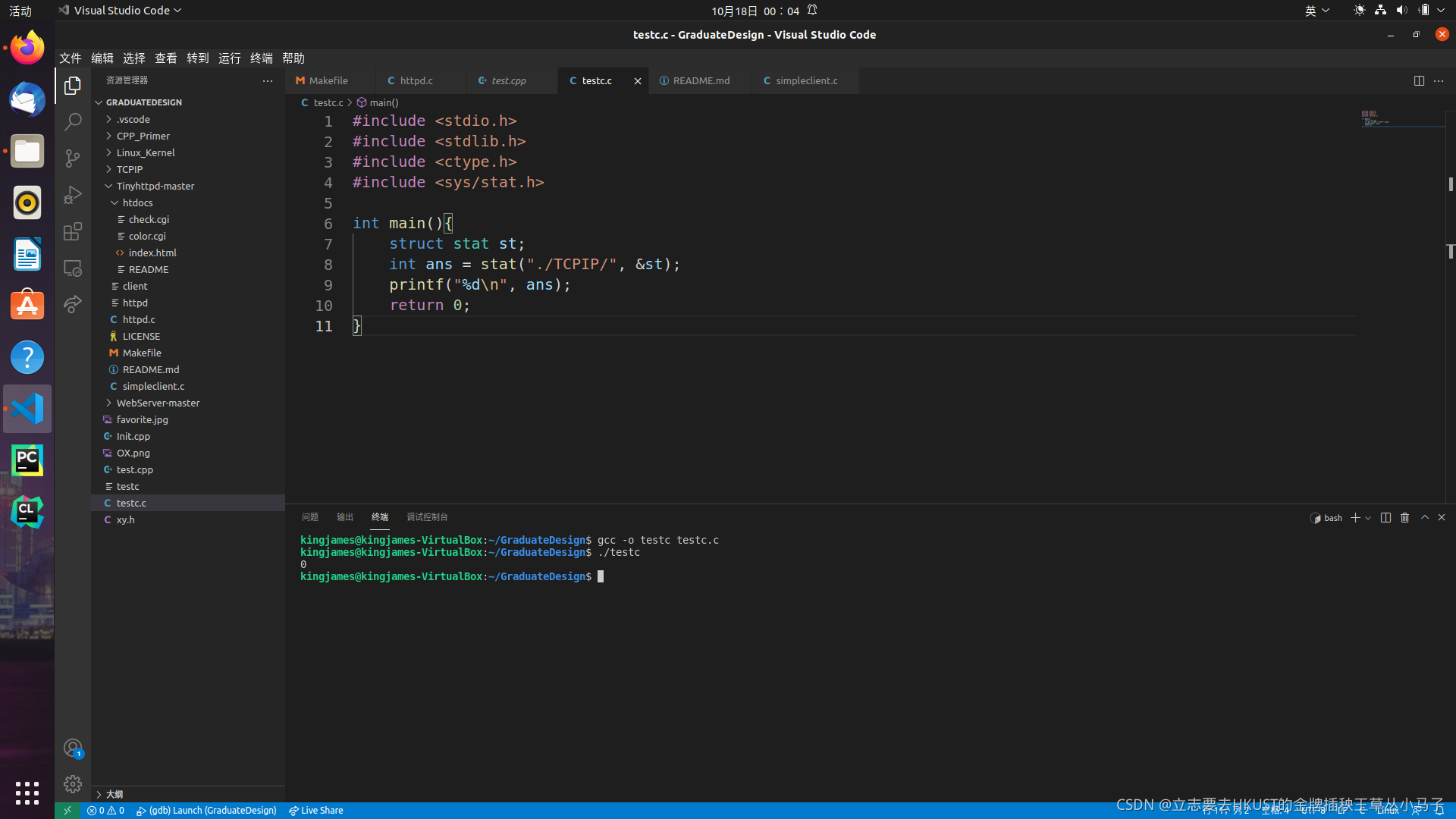Open index.html in explorer

point(187,253)
